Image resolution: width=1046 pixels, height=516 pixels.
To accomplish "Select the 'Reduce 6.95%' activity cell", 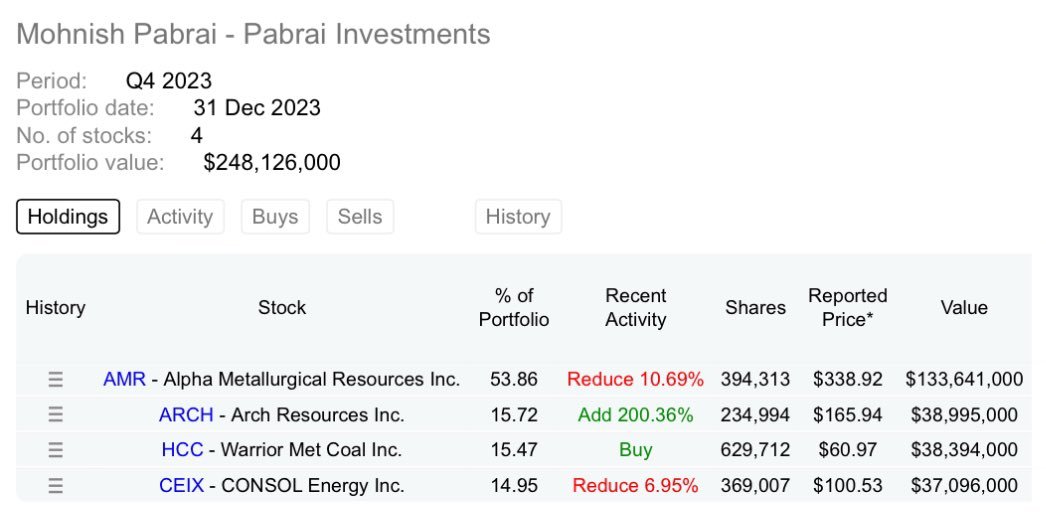I will pyautogui.click(x=636, y=485).
